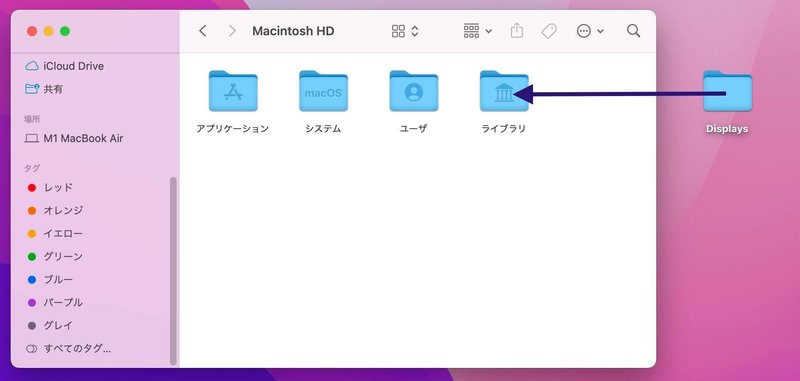Click the sidebar vertical scrollbar
This screenshot has width=800, height=381.
click(173, 271)
